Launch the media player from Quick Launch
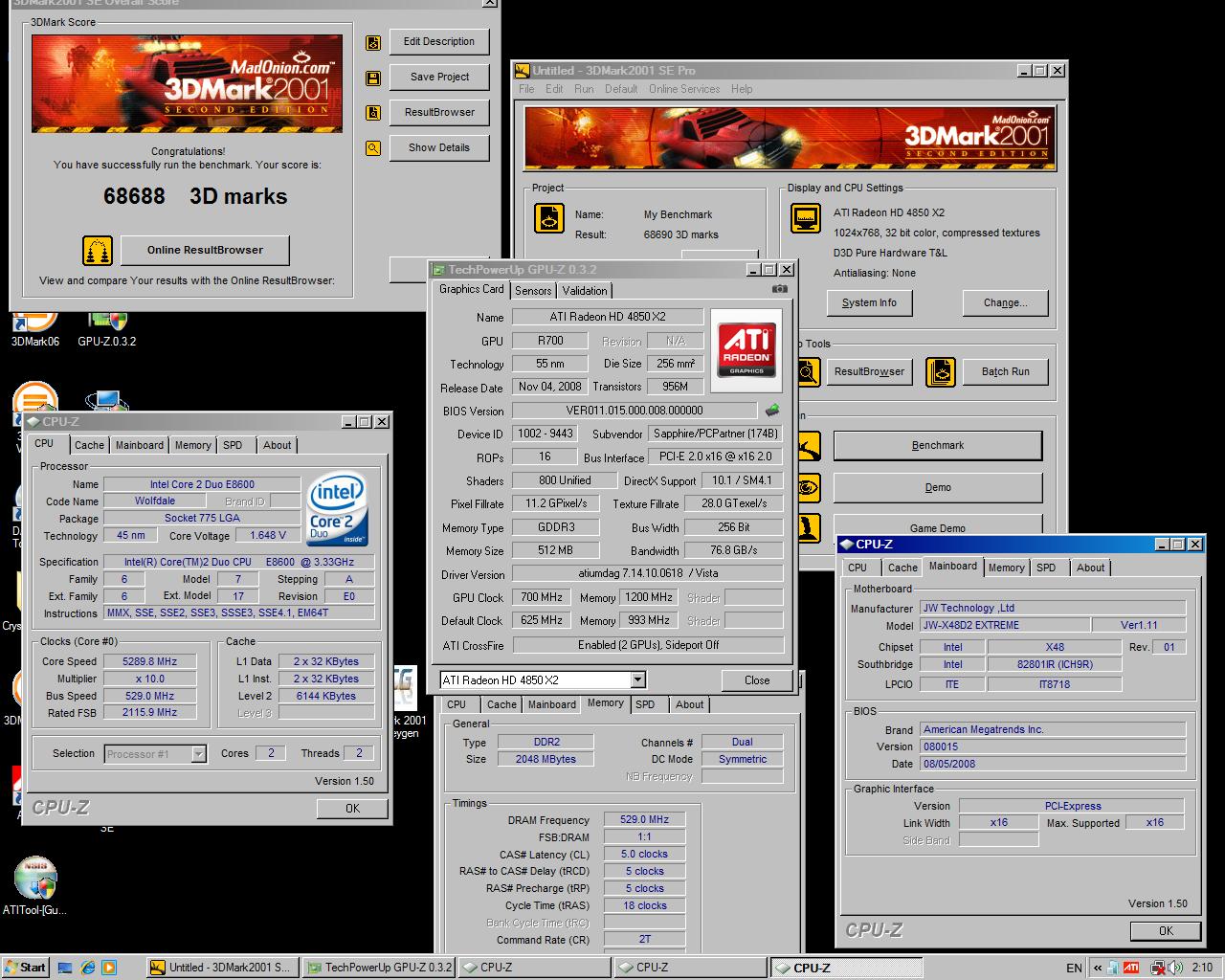The image size is (1225, 980). [108, 968]
